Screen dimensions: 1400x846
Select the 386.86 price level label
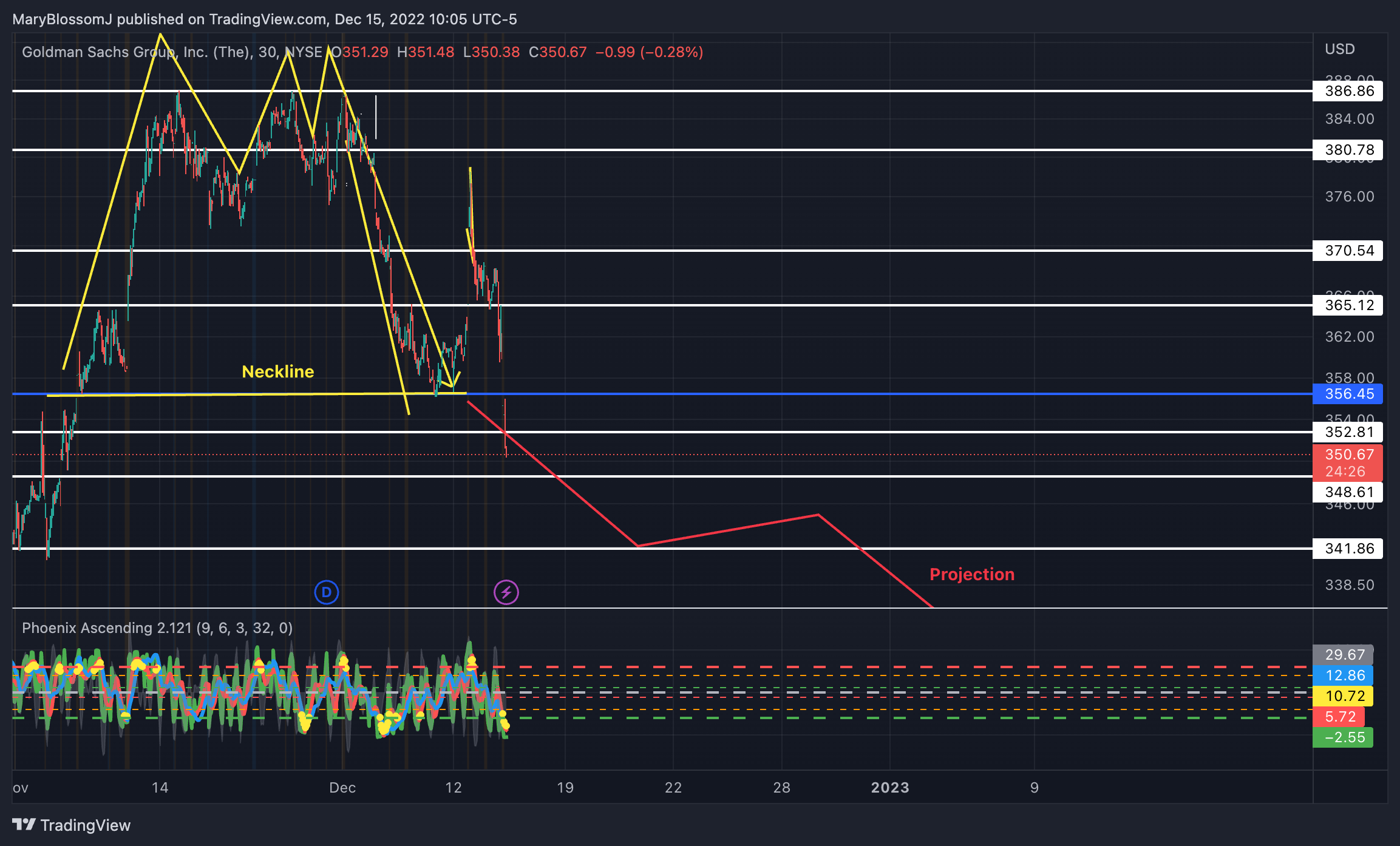coord(1348,91)
